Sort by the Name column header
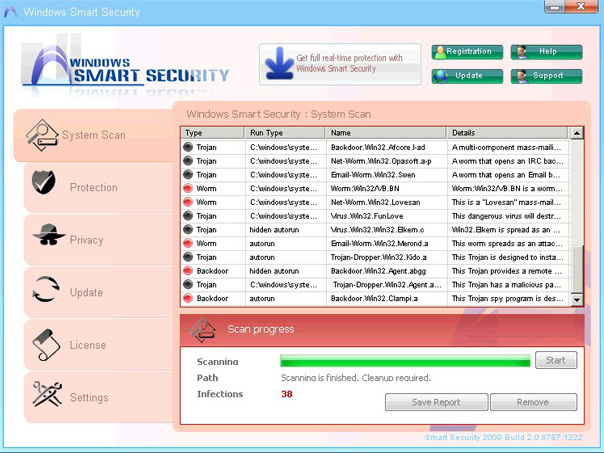604x453 pixels. click(386, 133)
